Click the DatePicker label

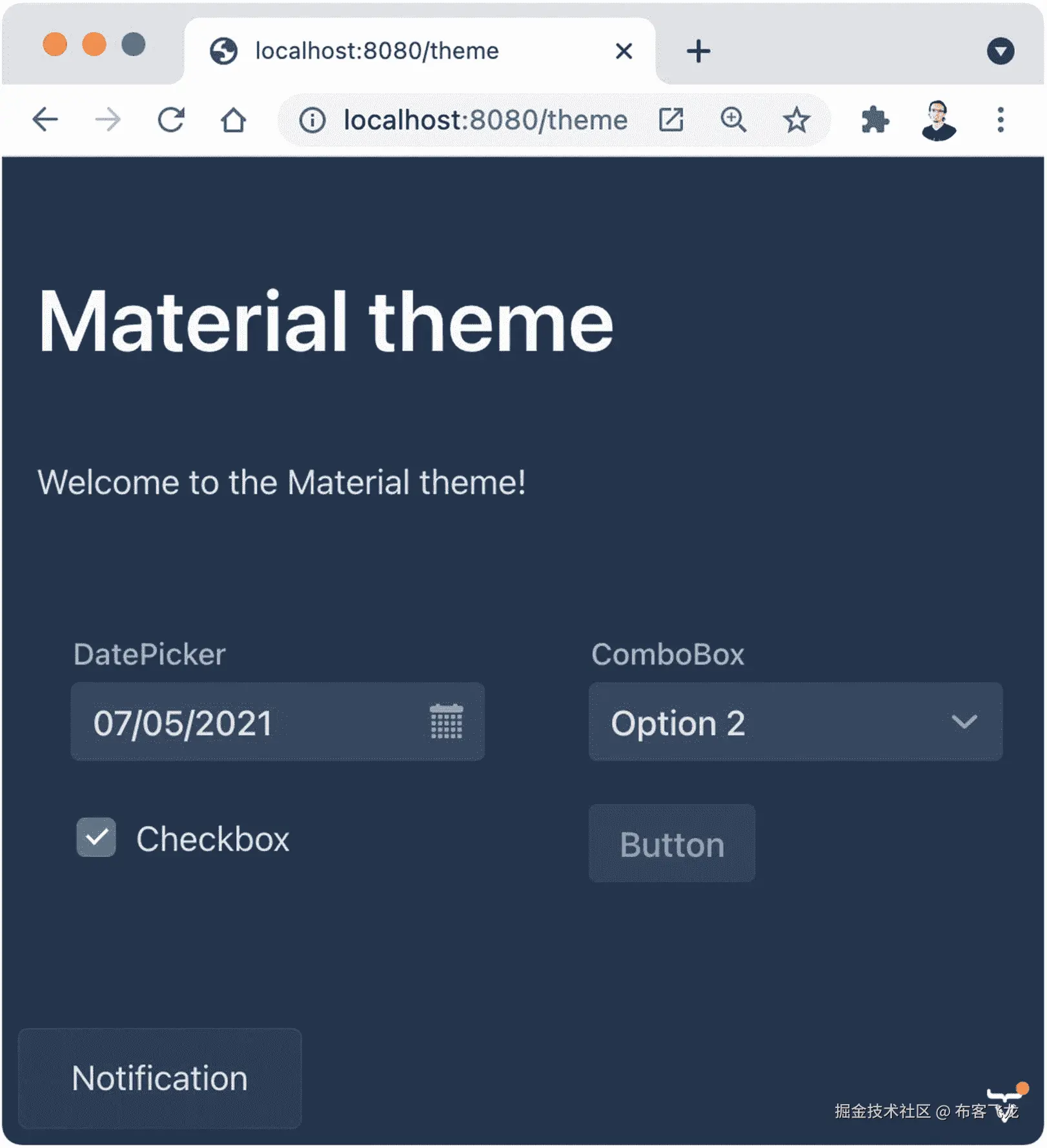[x=150, y=654]
